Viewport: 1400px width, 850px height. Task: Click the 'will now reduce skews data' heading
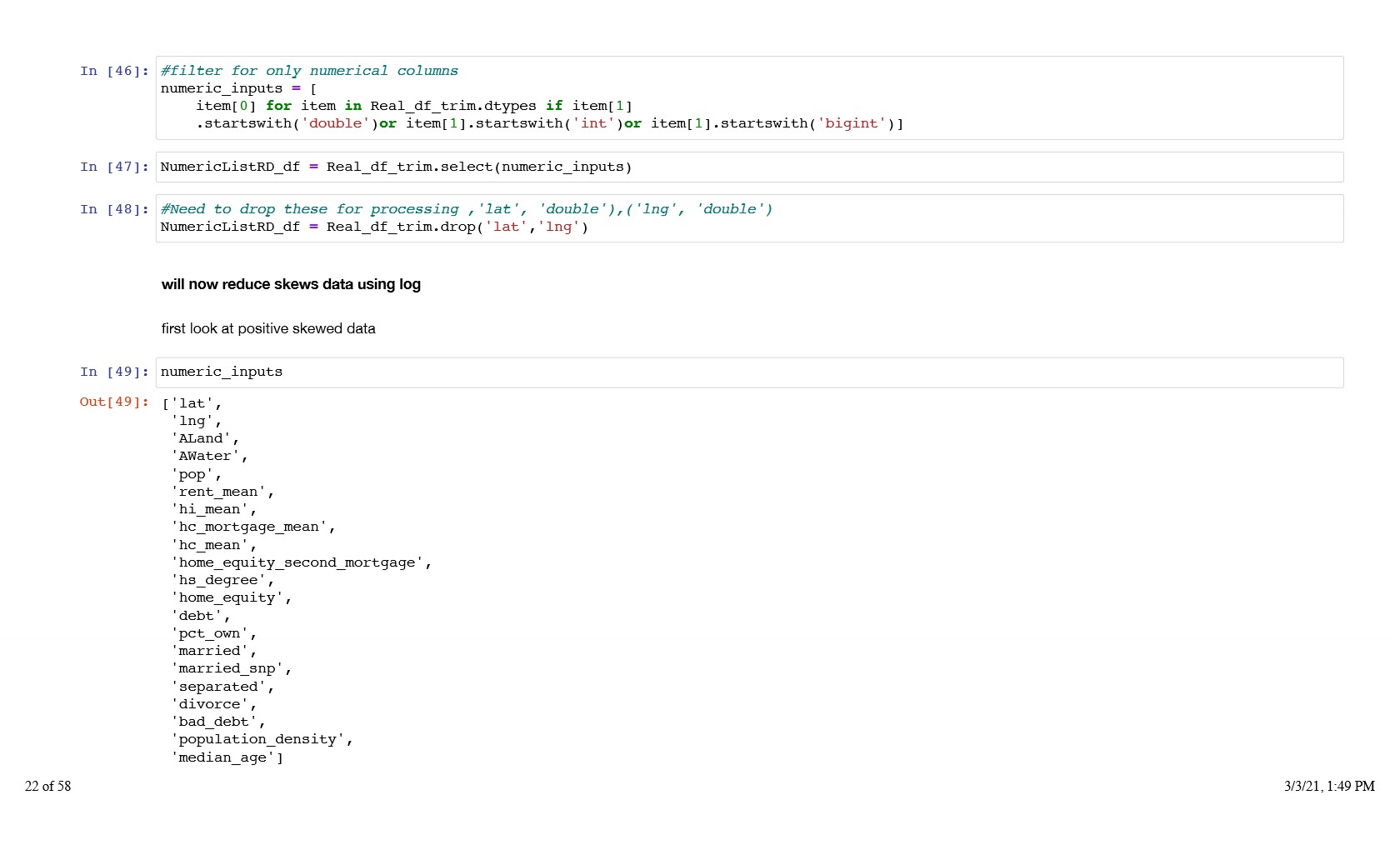pyautogui.click(x=291, y=284)
